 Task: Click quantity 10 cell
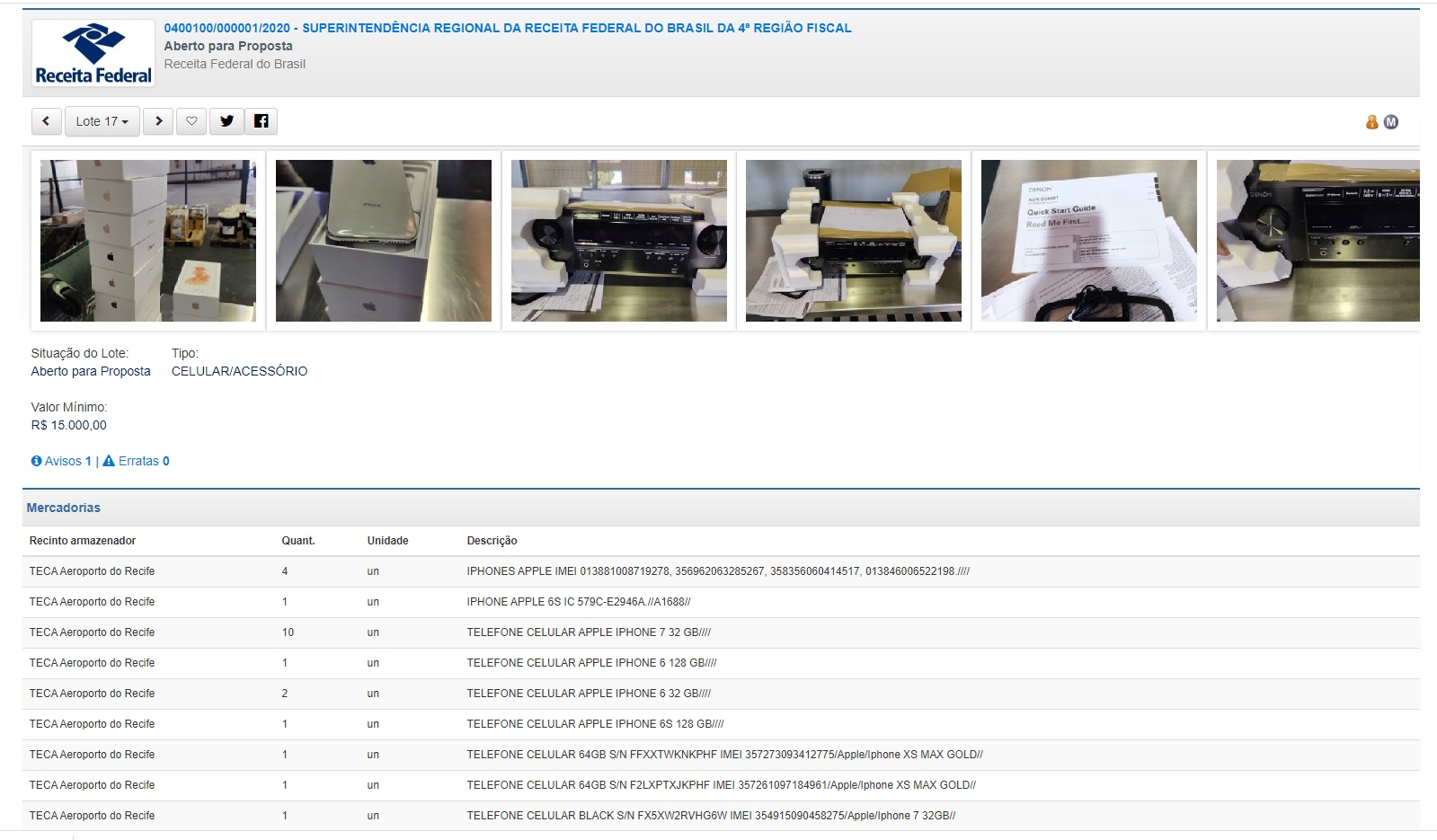click(x=288, y=632)
